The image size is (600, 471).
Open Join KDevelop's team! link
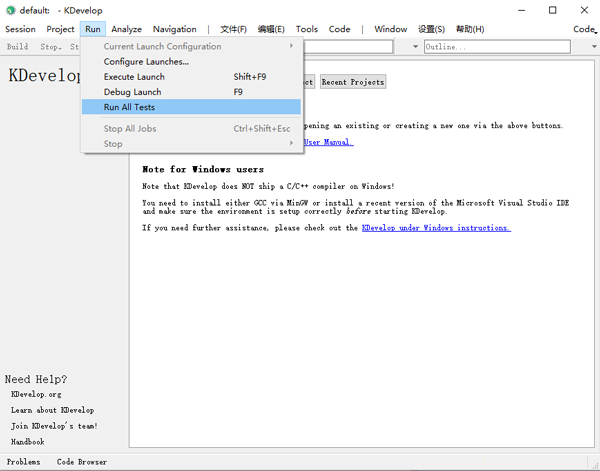[x=54, y=426]
